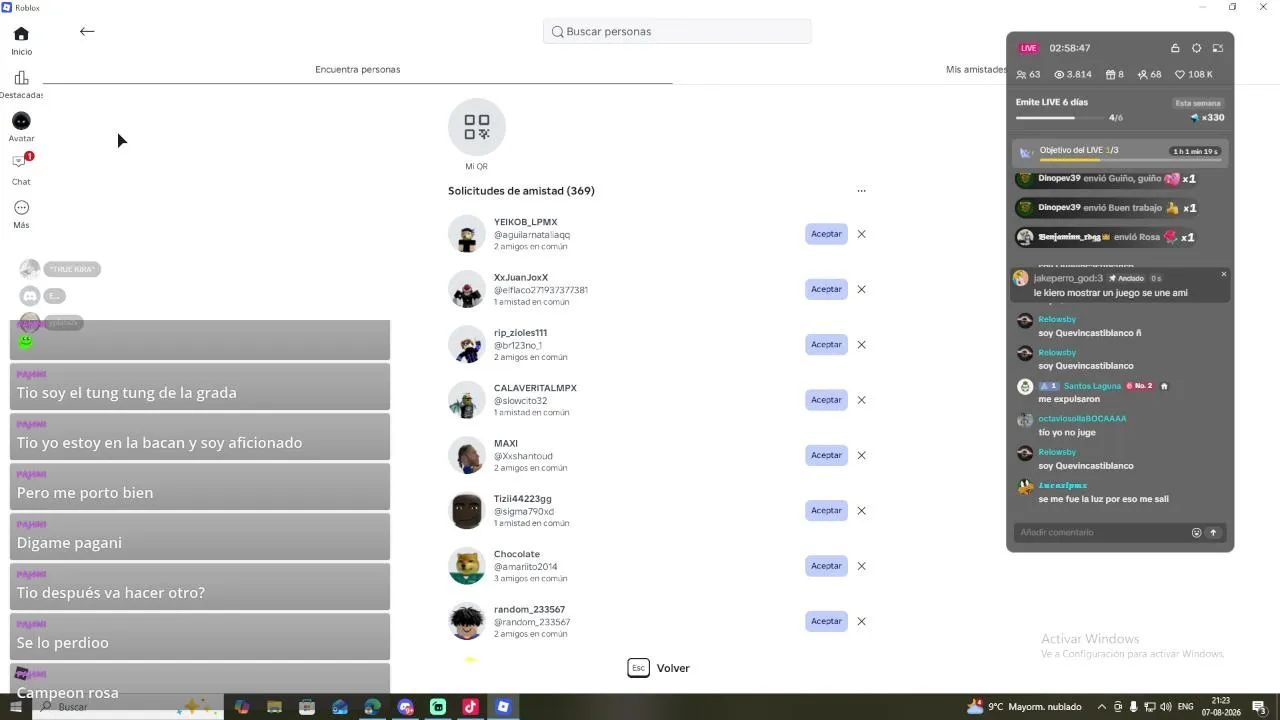
Task: Click the LIVE panel screen-switch icon
Action: click(1218, 48)
